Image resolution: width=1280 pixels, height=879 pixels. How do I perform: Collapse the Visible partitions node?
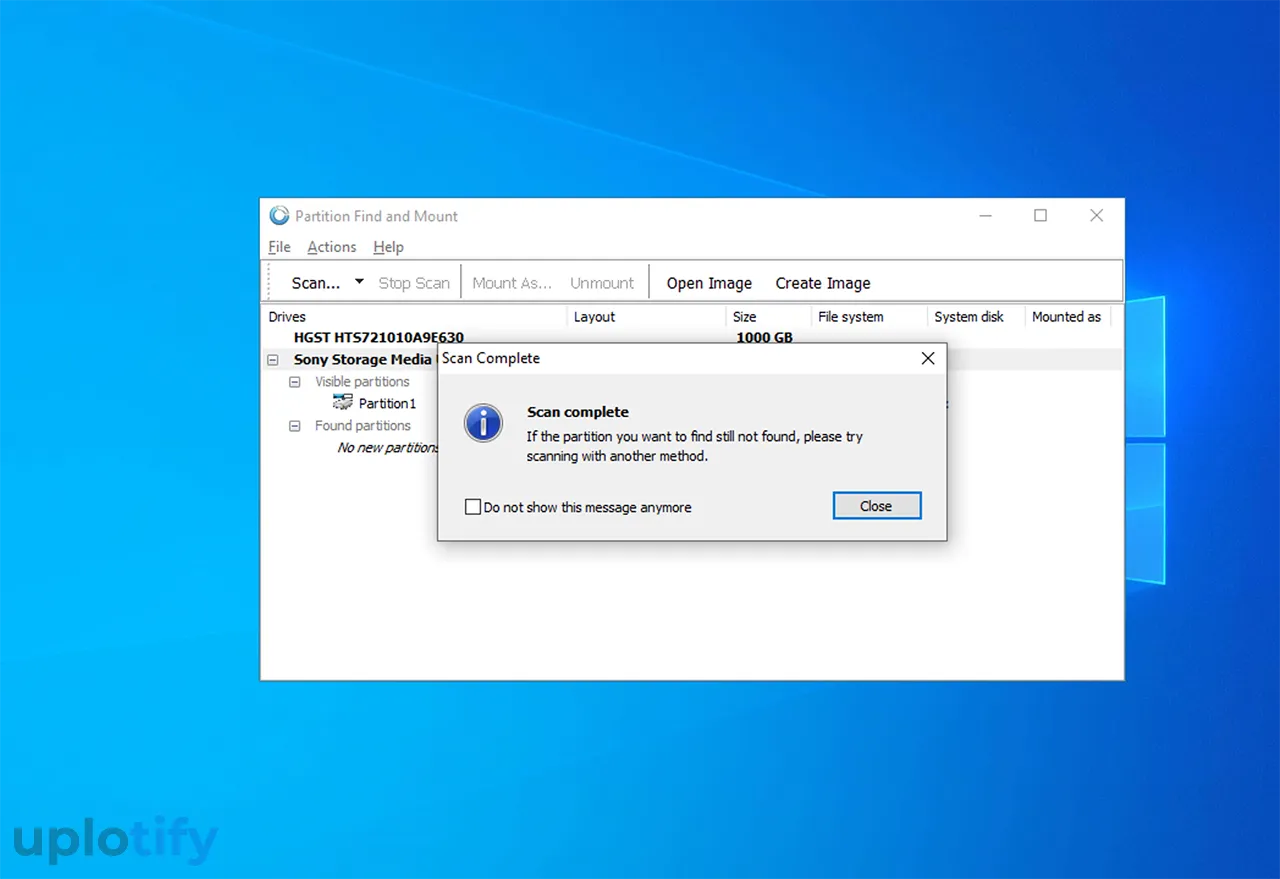point(295,382)
